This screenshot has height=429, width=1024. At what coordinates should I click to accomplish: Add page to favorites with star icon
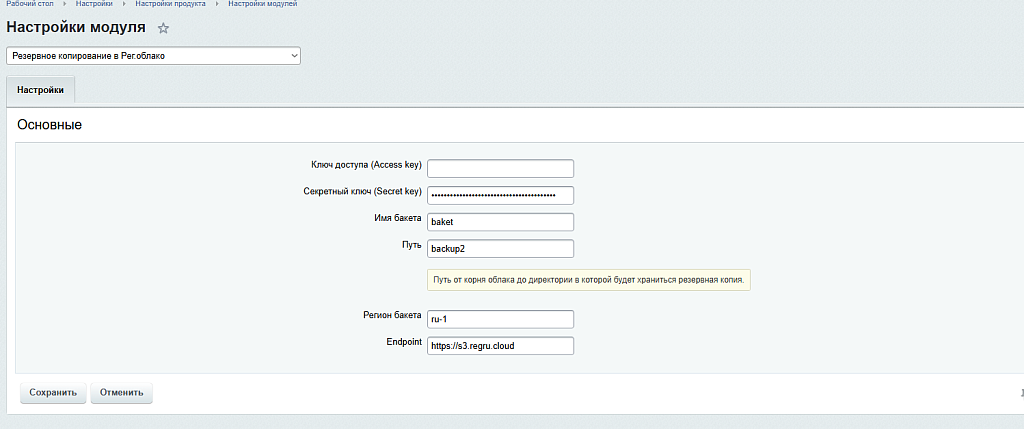pyautogui.click(x=164, y=28)
